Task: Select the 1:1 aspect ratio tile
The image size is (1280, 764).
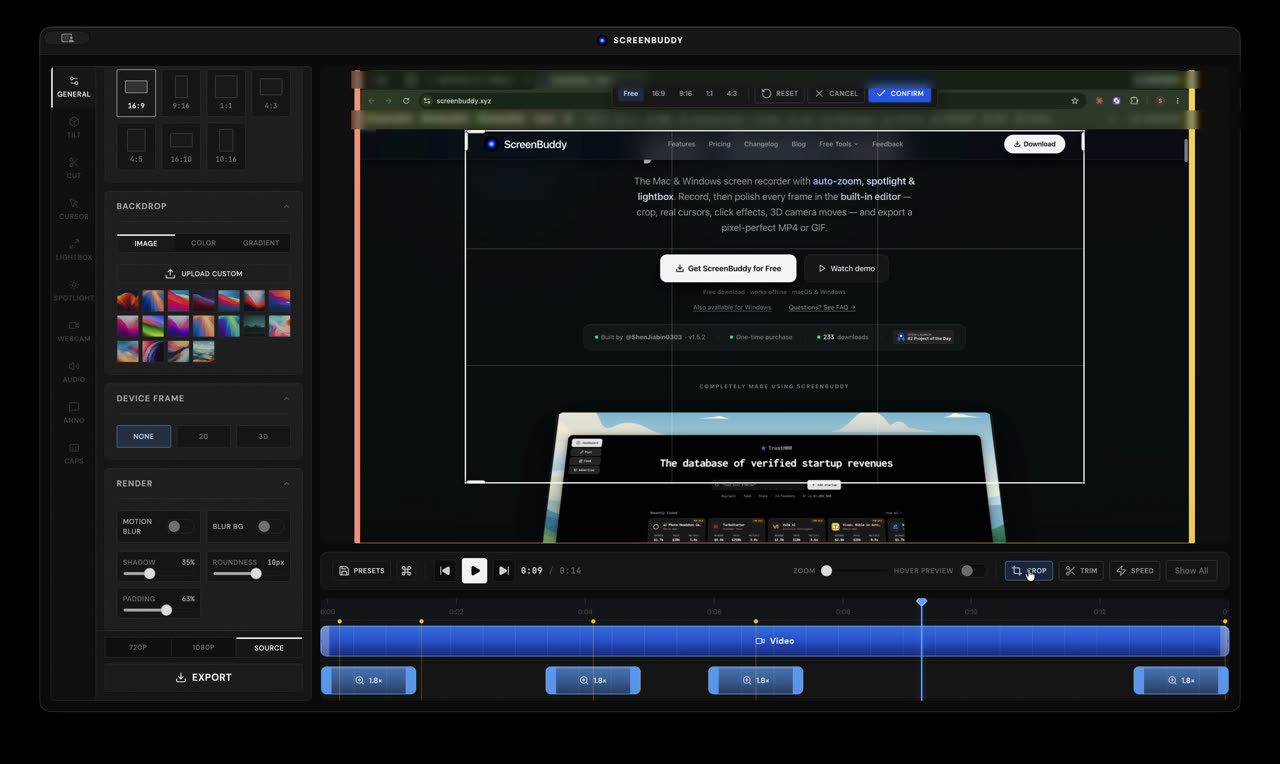Action: coord(226,92)
